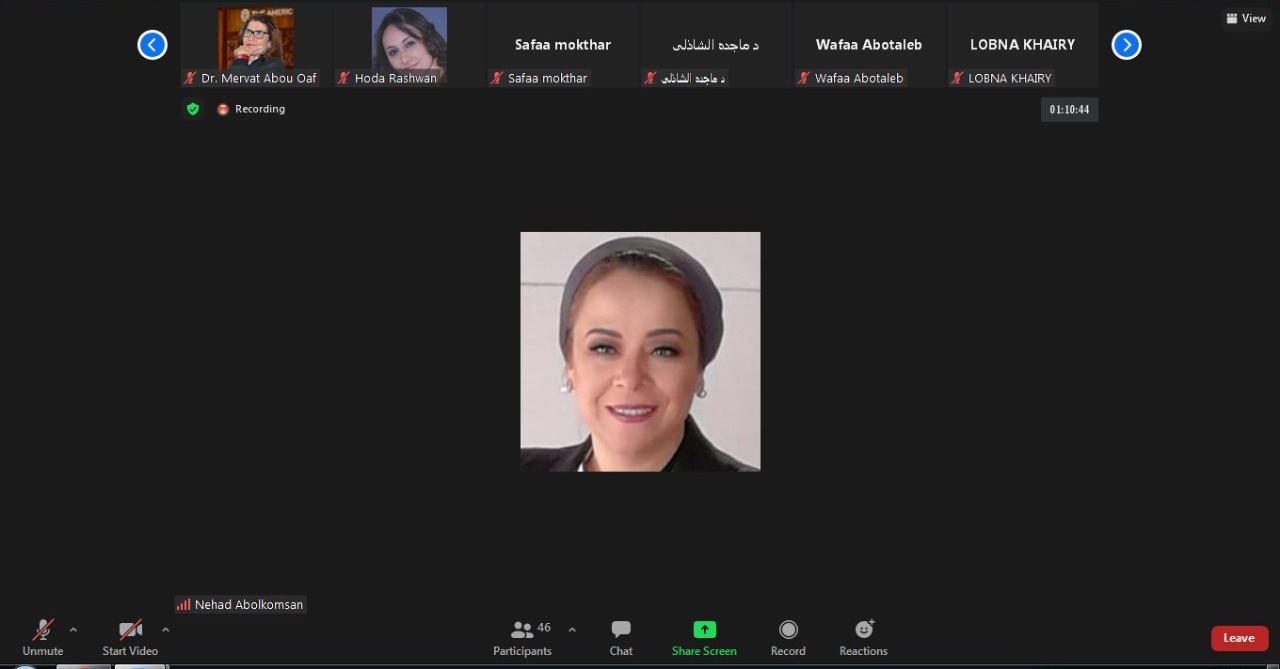
Task: Expand the arrow next to Participants
Action: click(x=572, y=630)
